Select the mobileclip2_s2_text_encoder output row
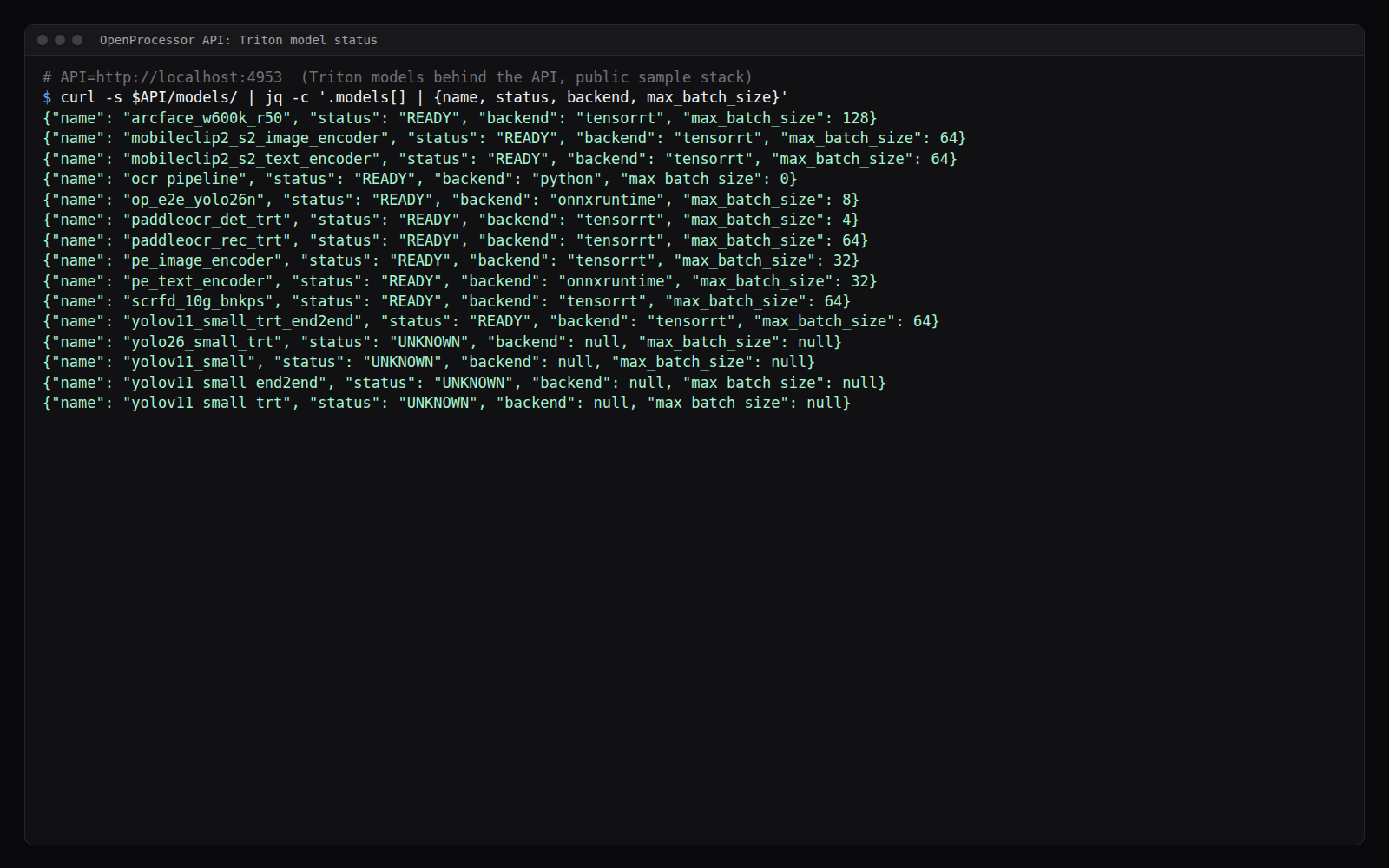 click(500, 159)
